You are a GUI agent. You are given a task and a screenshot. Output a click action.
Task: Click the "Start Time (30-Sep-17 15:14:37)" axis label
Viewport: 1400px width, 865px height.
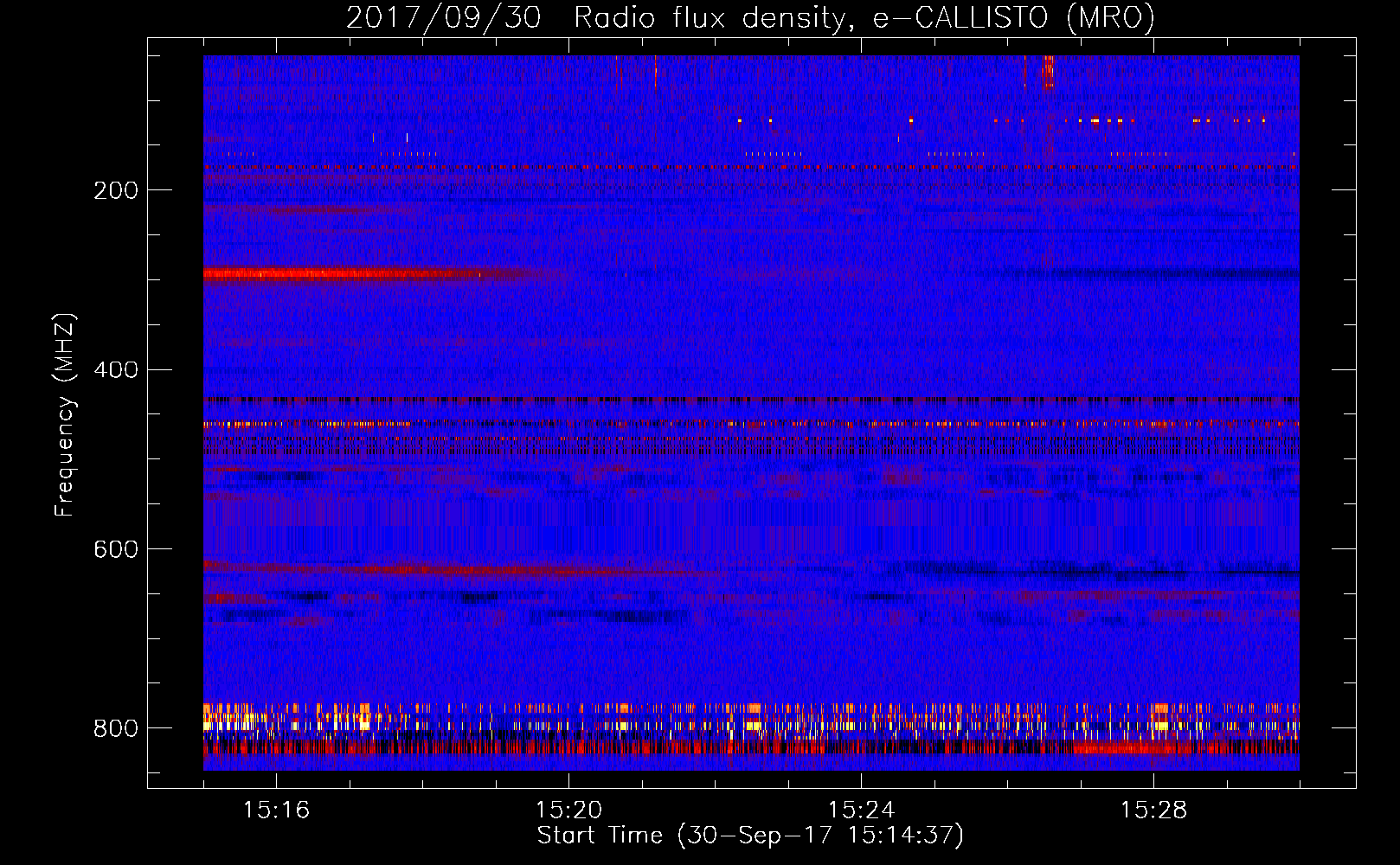pos(750,836)
